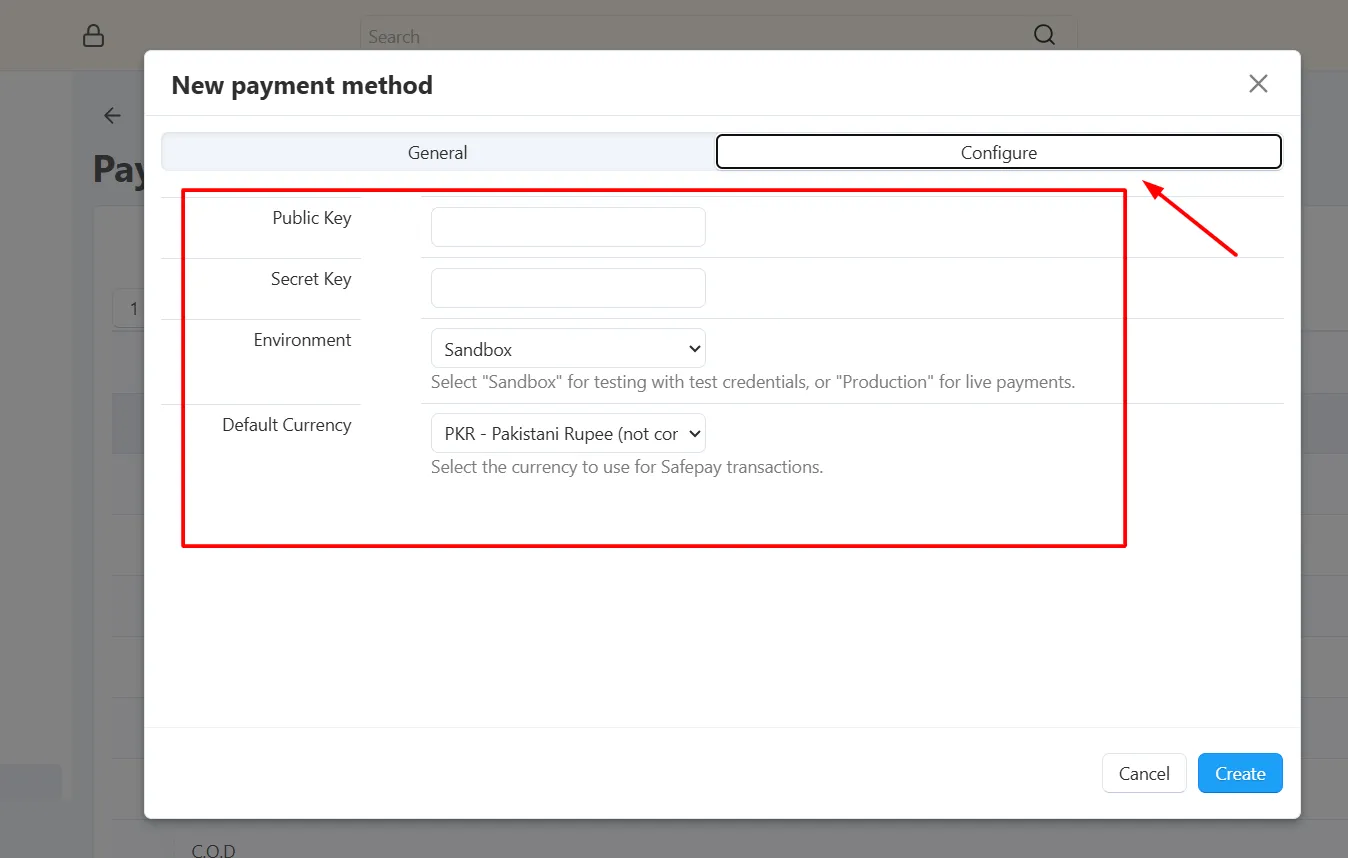Open the Configure tab
Screen dimensions: 1348x858
(x=999, y=152)
